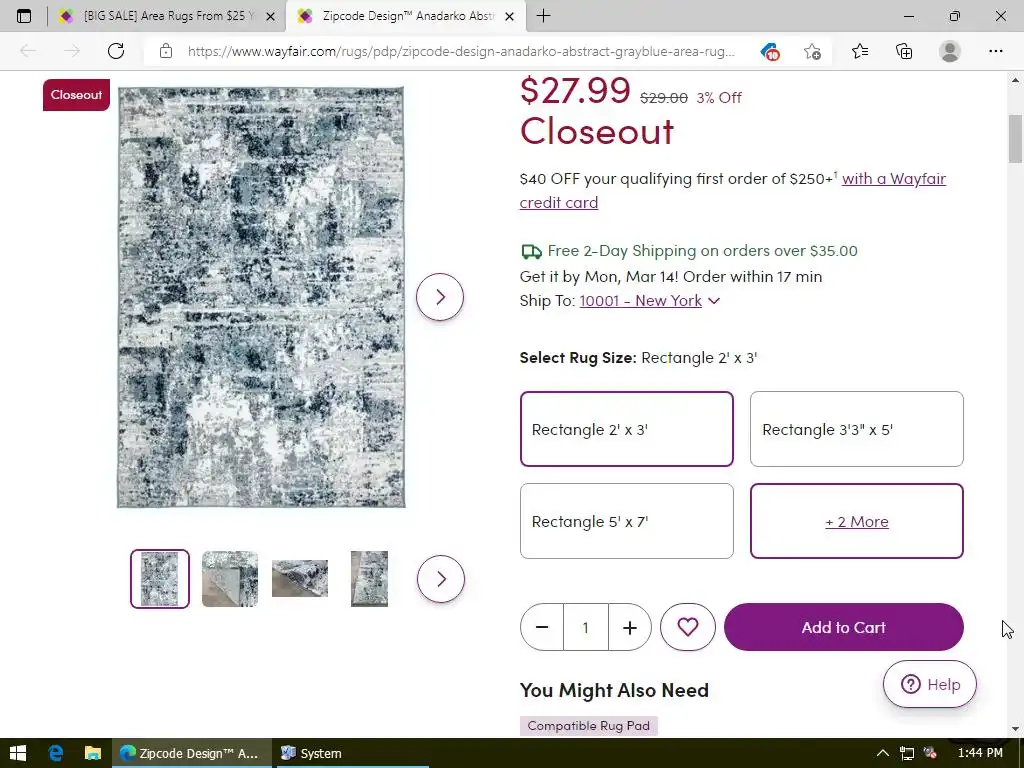Pick Rectangle 5' x 7' rug size

tap(626, 521)
